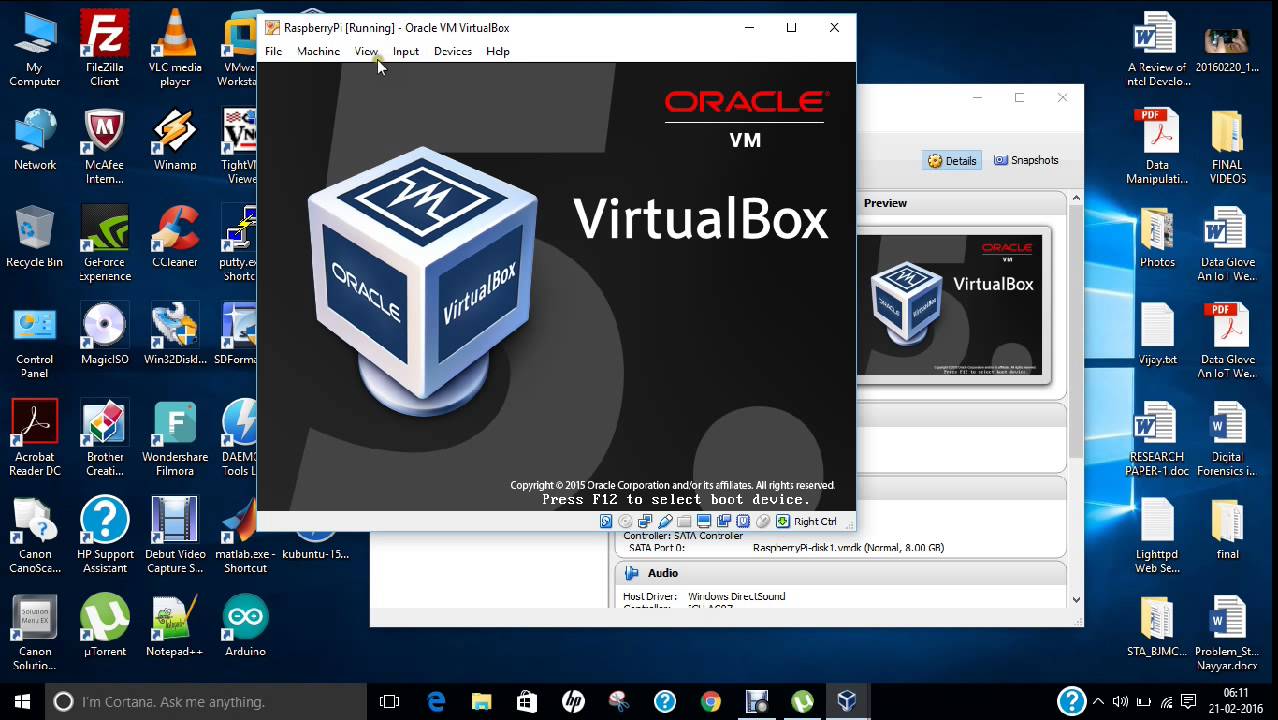This screenshot has height=720, width=1278.
Task: Click the scroll-up arrow of Manager details pane
Action: click(1076, 198)
